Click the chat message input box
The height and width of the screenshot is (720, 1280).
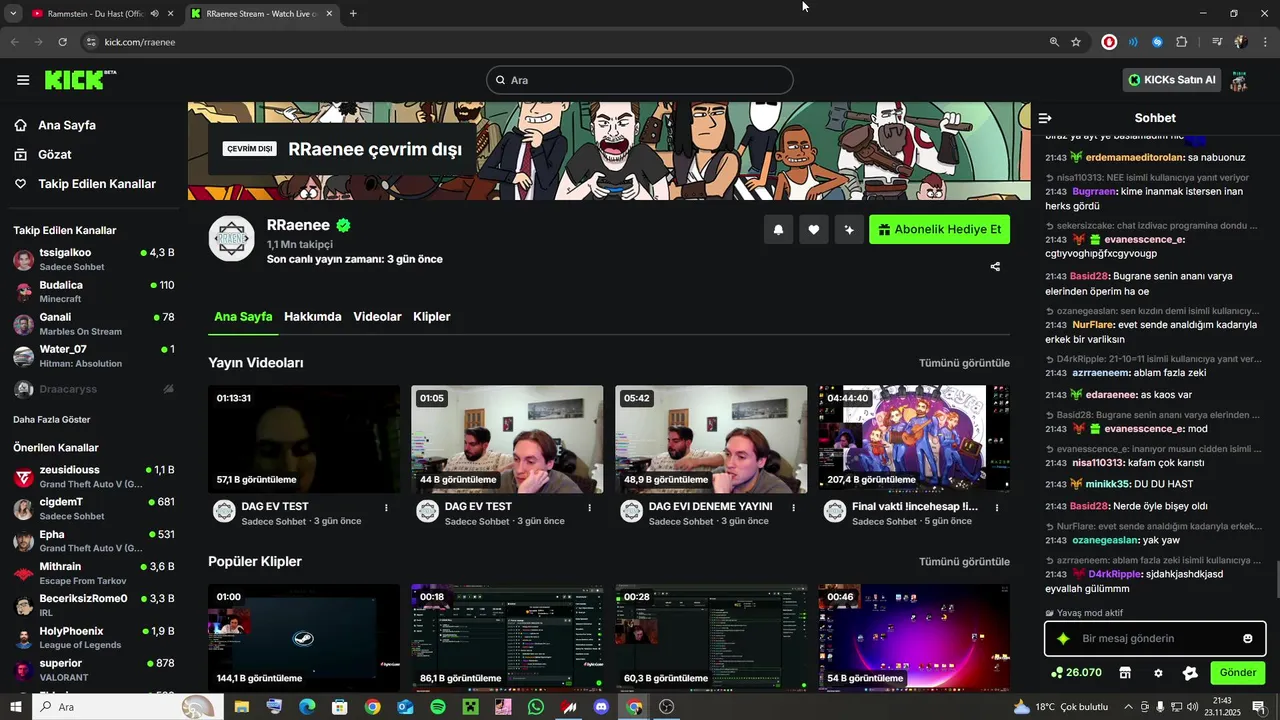pos(1155,638)
